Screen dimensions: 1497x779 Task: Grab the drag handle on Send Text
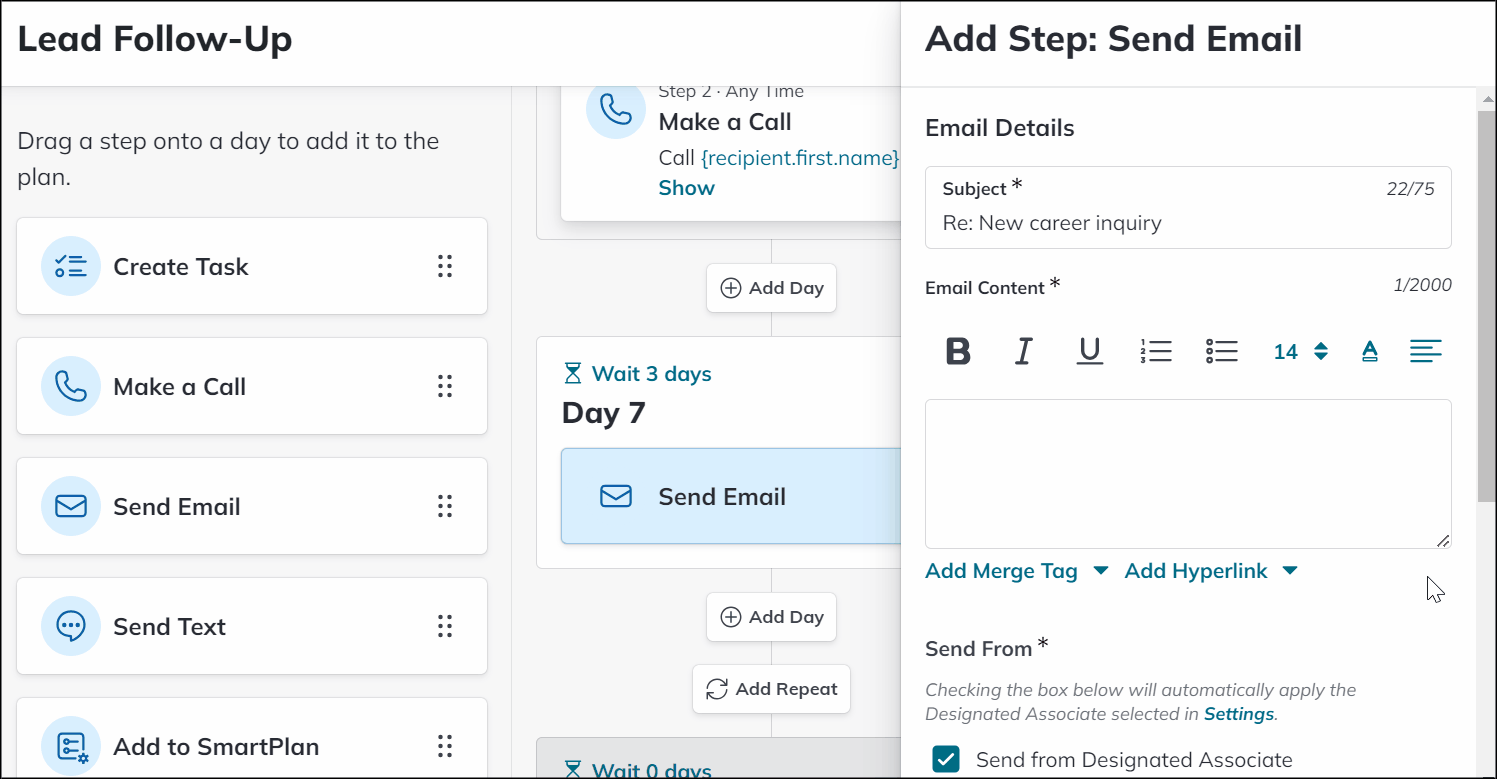click(445, 626)
